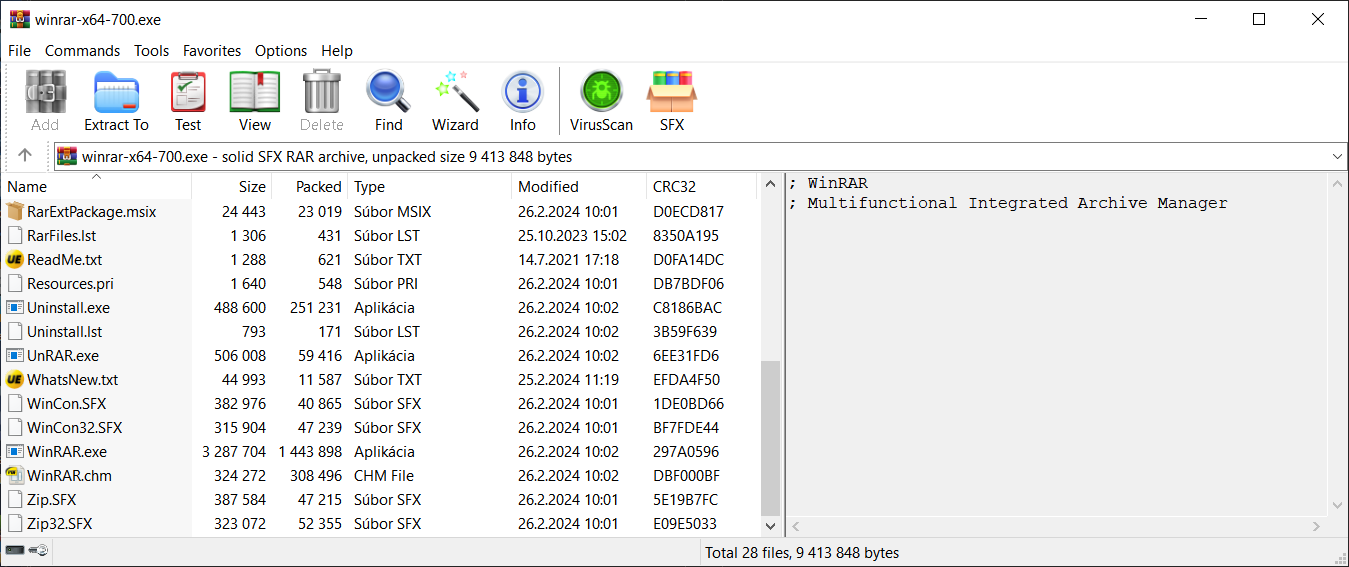Screen dimensions: 1349x567
Task: Click the Extract To toolbar icon
Action: (x=116, y=101)
